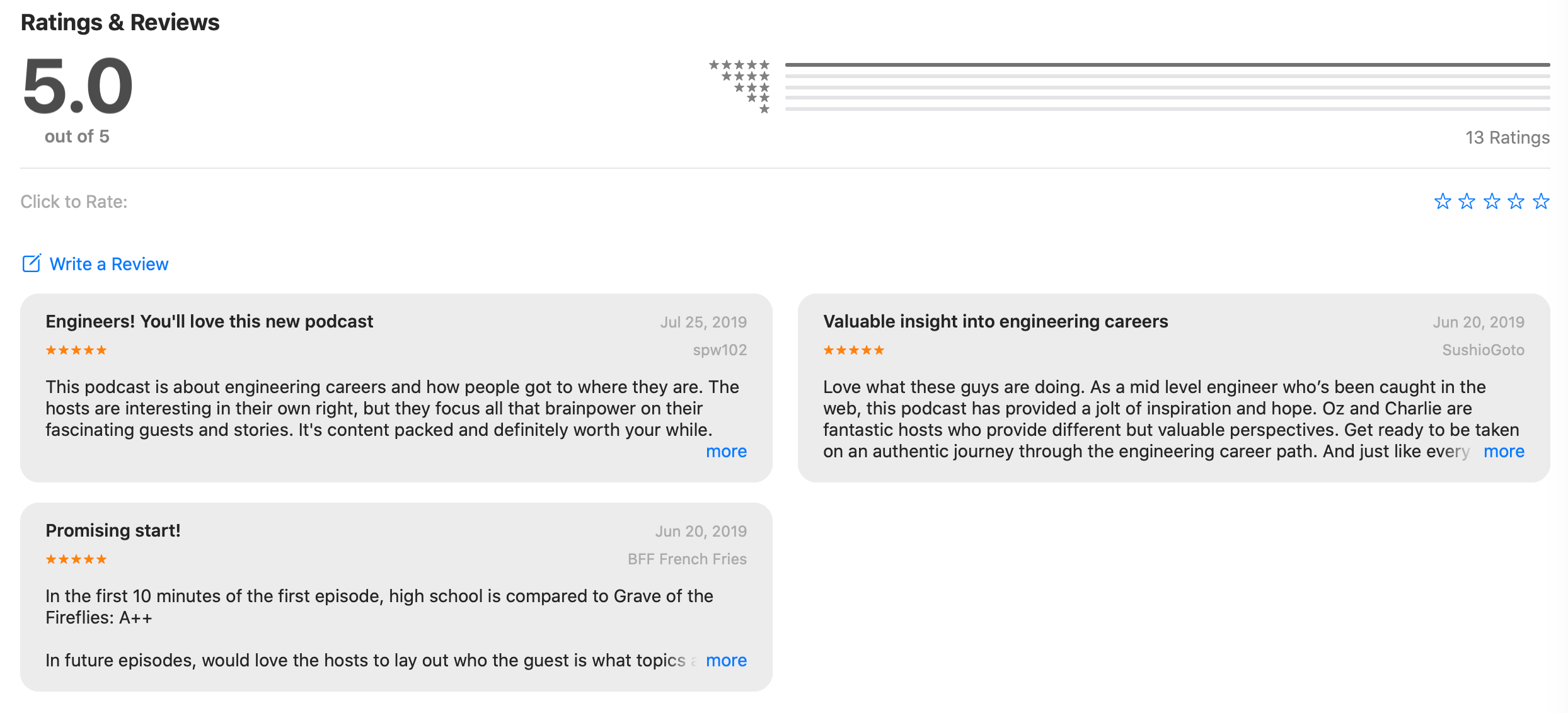The width and height of the screenshot is (1568, 713).
Task: Click reviewer name SushioGoto
Action: click(x=1483, y=350)
